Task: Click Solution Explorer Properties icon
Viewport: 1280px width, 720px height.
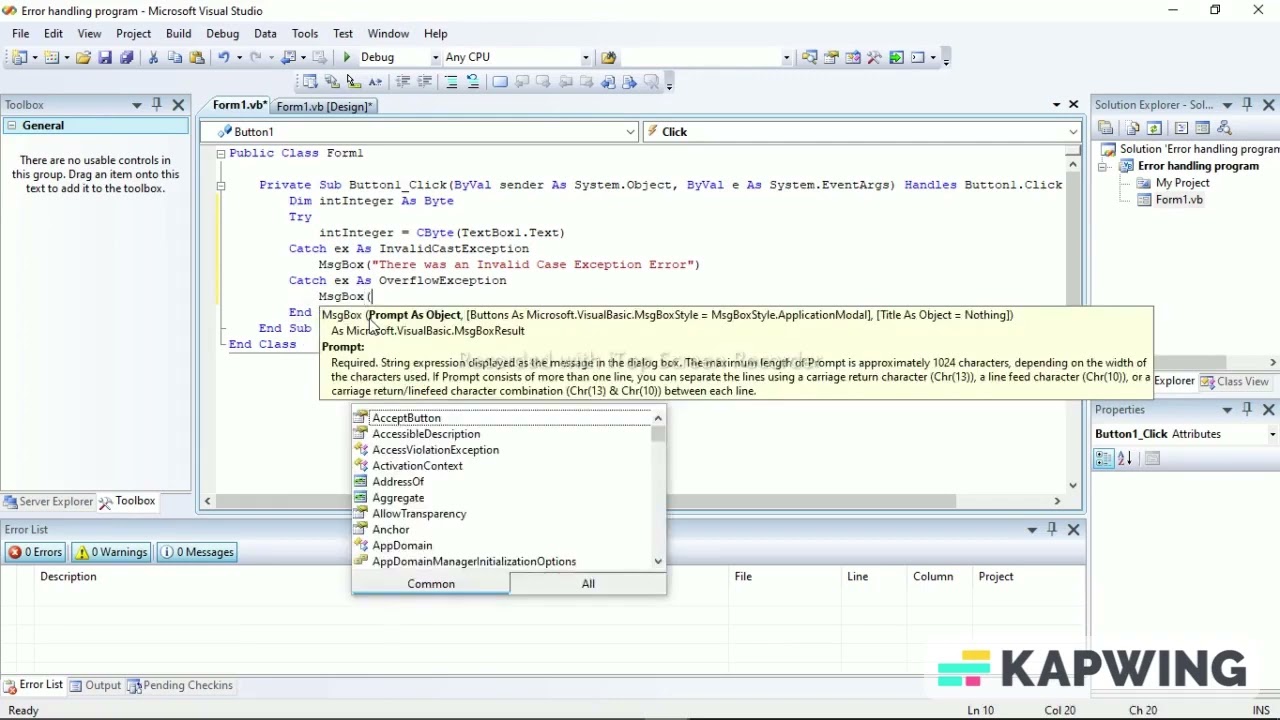Action: pos(1106,128)
